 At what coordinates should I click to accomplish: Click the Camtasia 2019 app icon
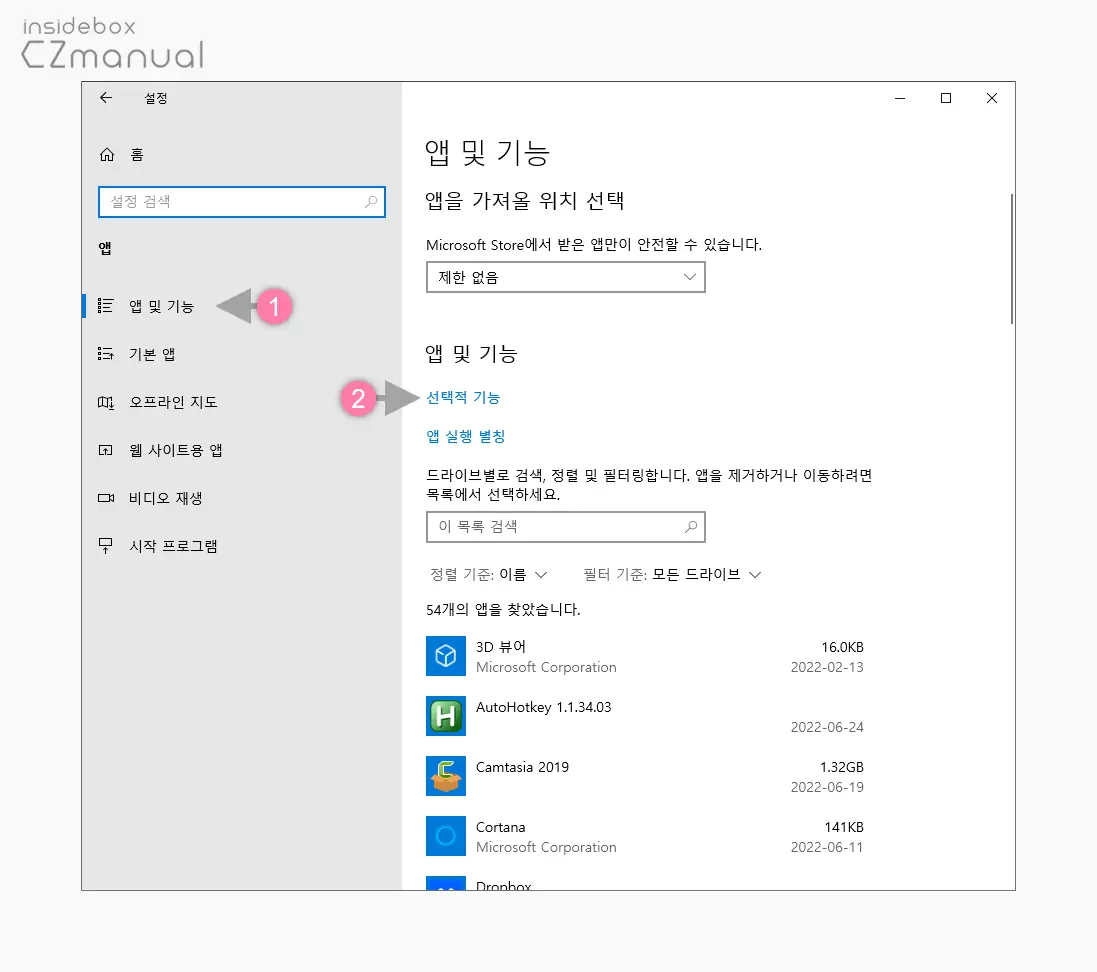[446, 776]
